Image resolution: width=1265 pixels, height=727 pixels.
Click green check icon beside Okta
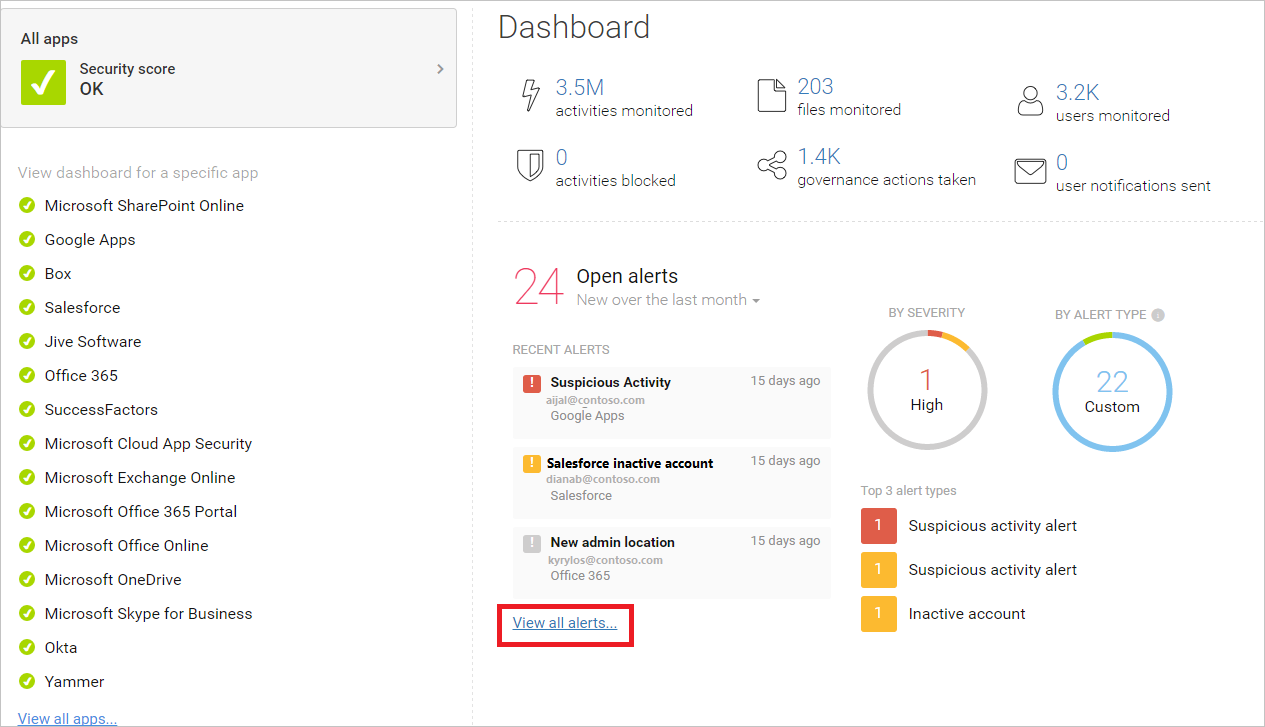(x=27, y=647)
